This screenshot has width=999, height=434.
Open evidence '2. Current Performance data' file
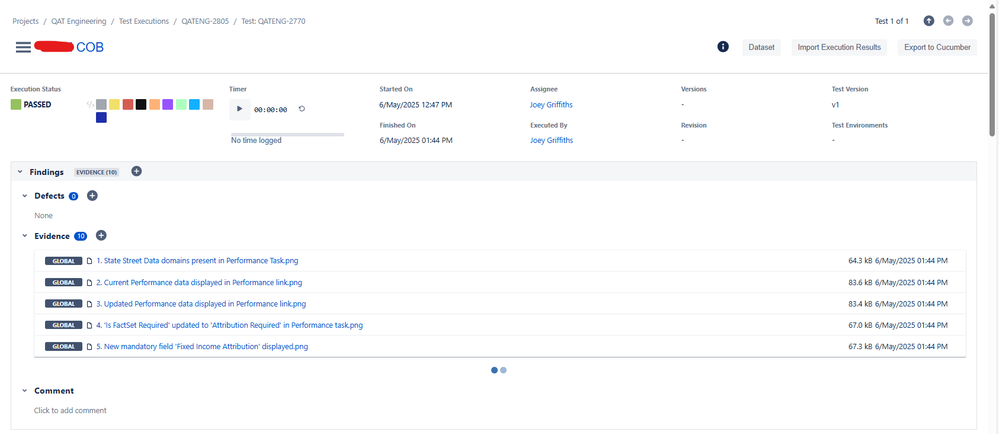pyautogui.click(x=199, y=282)
